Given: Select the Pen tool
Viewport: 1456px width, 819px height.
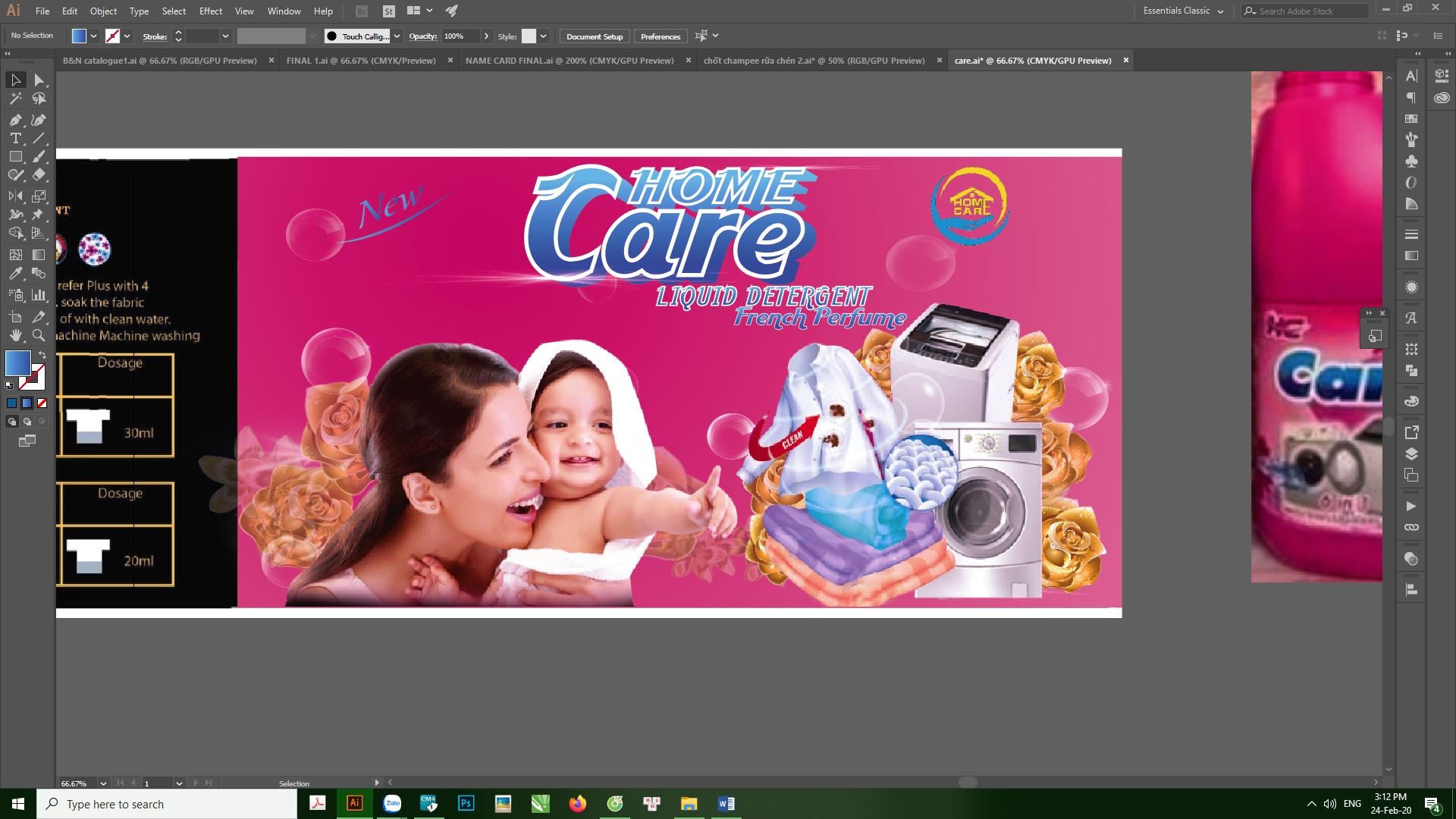Looking at the screenshot, I should pyautogui.click(x=16, y=120).
